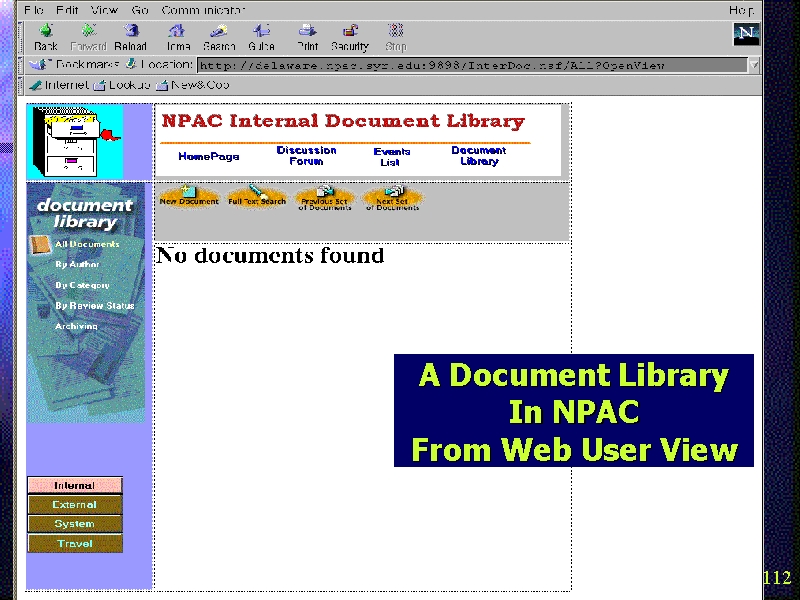Create a New Document

point(189,196)
